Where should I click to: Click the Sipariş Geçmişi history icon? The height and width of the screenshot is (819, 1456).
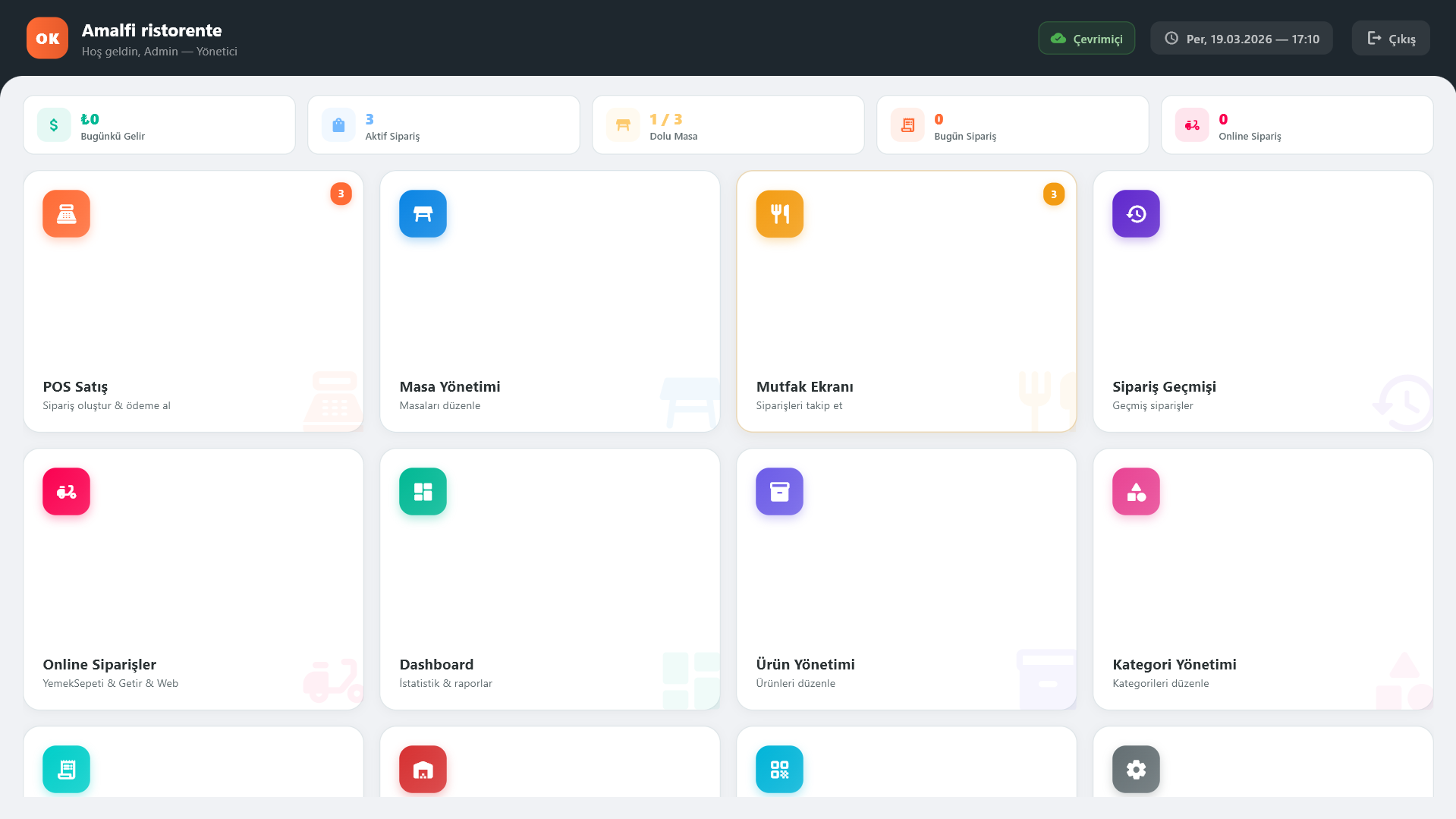click(x=1135, y=213)
